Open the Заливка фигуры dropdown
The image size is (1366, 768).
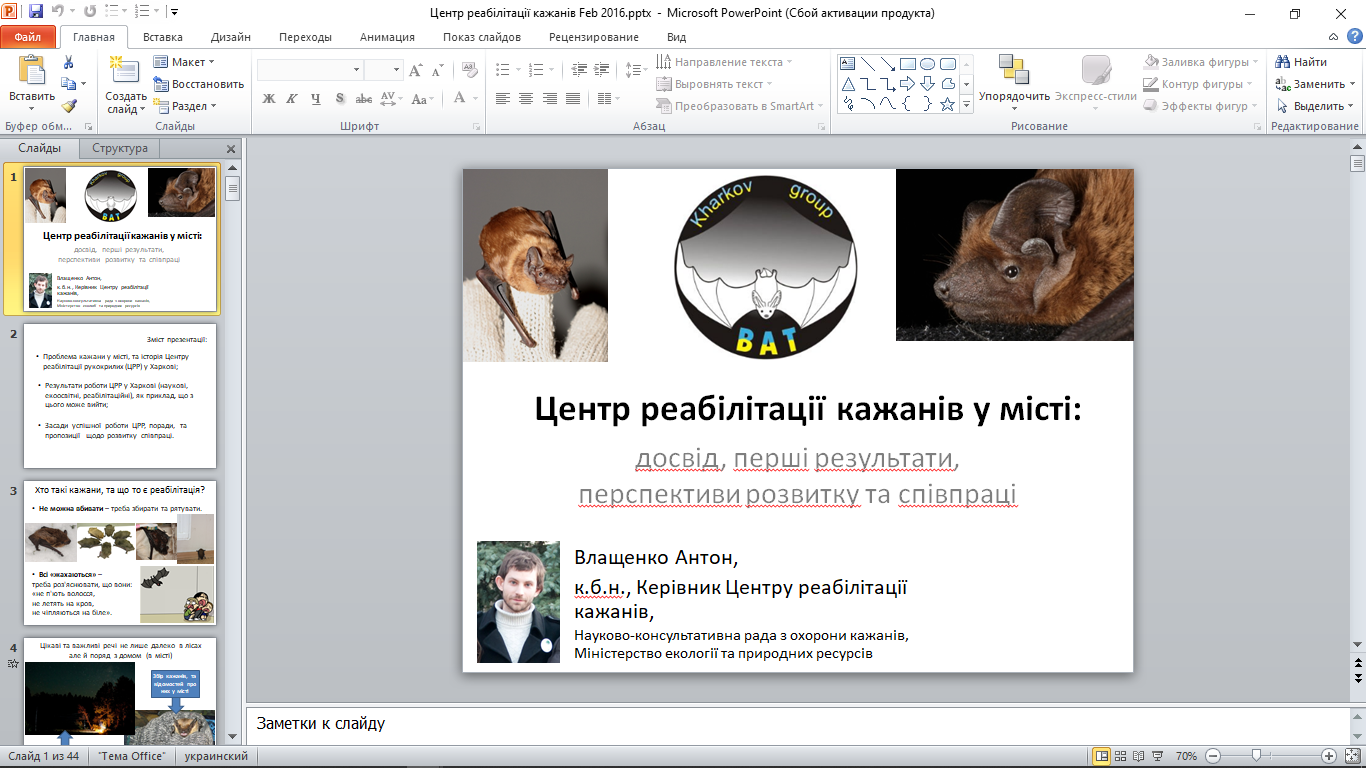pos(1202,62)
